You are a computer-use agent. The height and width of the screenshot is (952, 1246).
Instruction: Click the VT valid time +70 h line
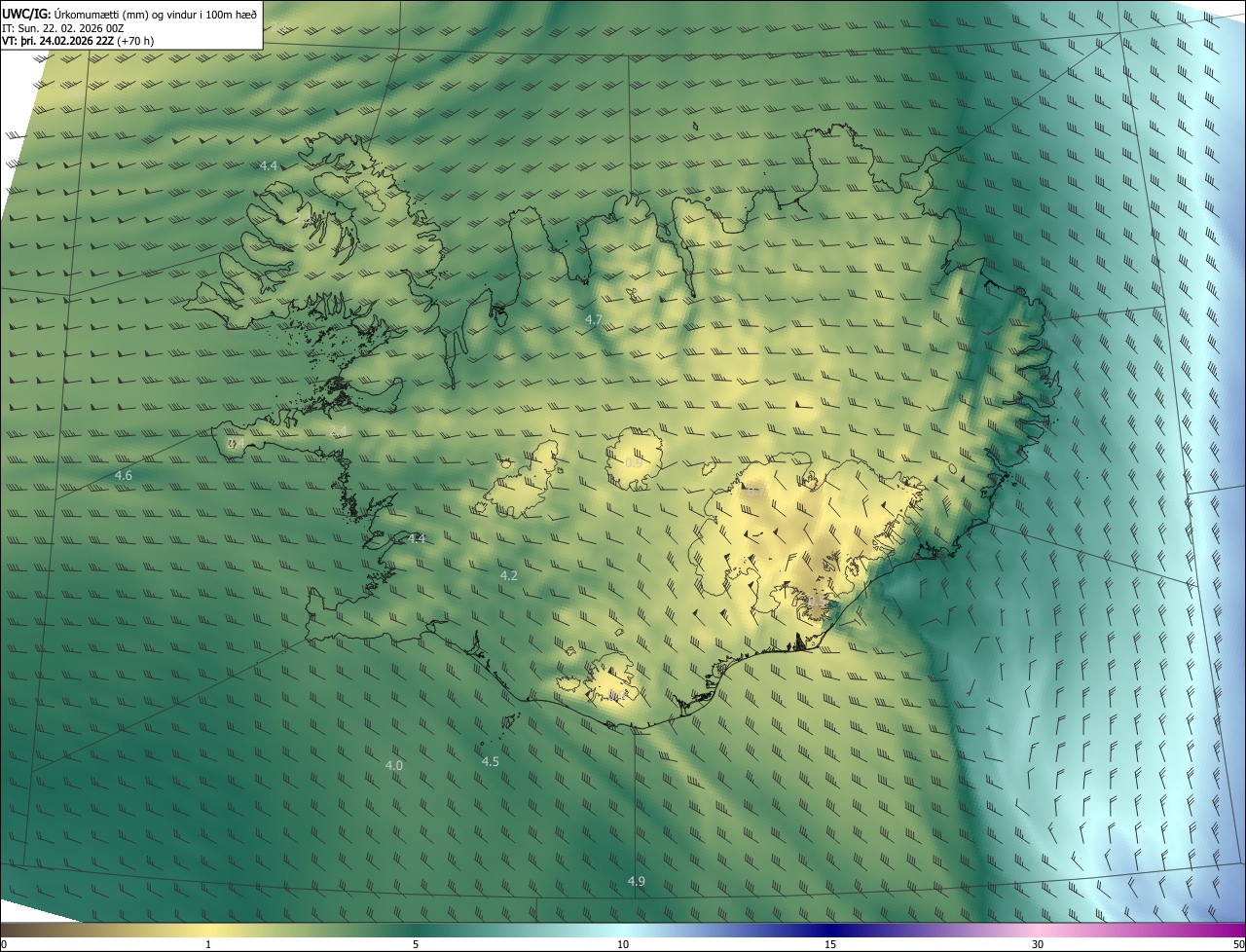tap(78, 41)
